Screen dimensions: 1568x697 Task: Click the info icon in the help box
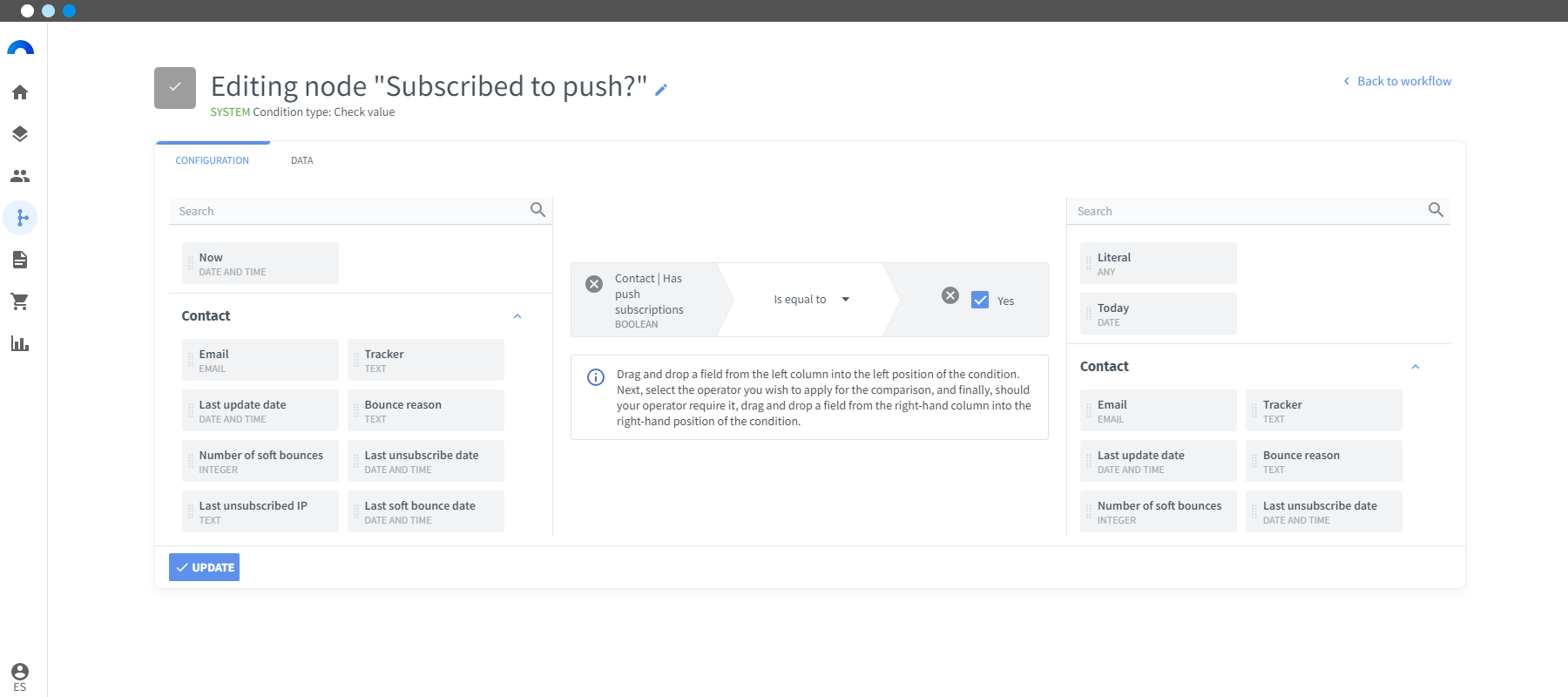(x=596, y=377)
